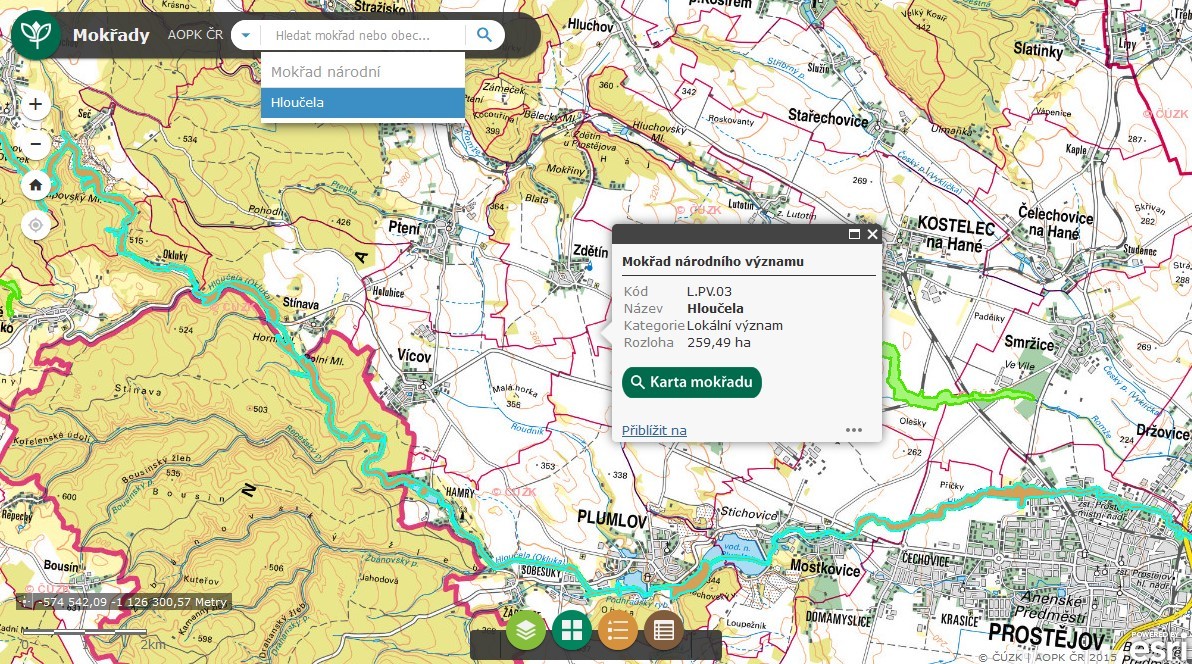Click the Mokřady leaf logo icon
The width and height of the screenshot is (1192, 664).
[36, 34]
